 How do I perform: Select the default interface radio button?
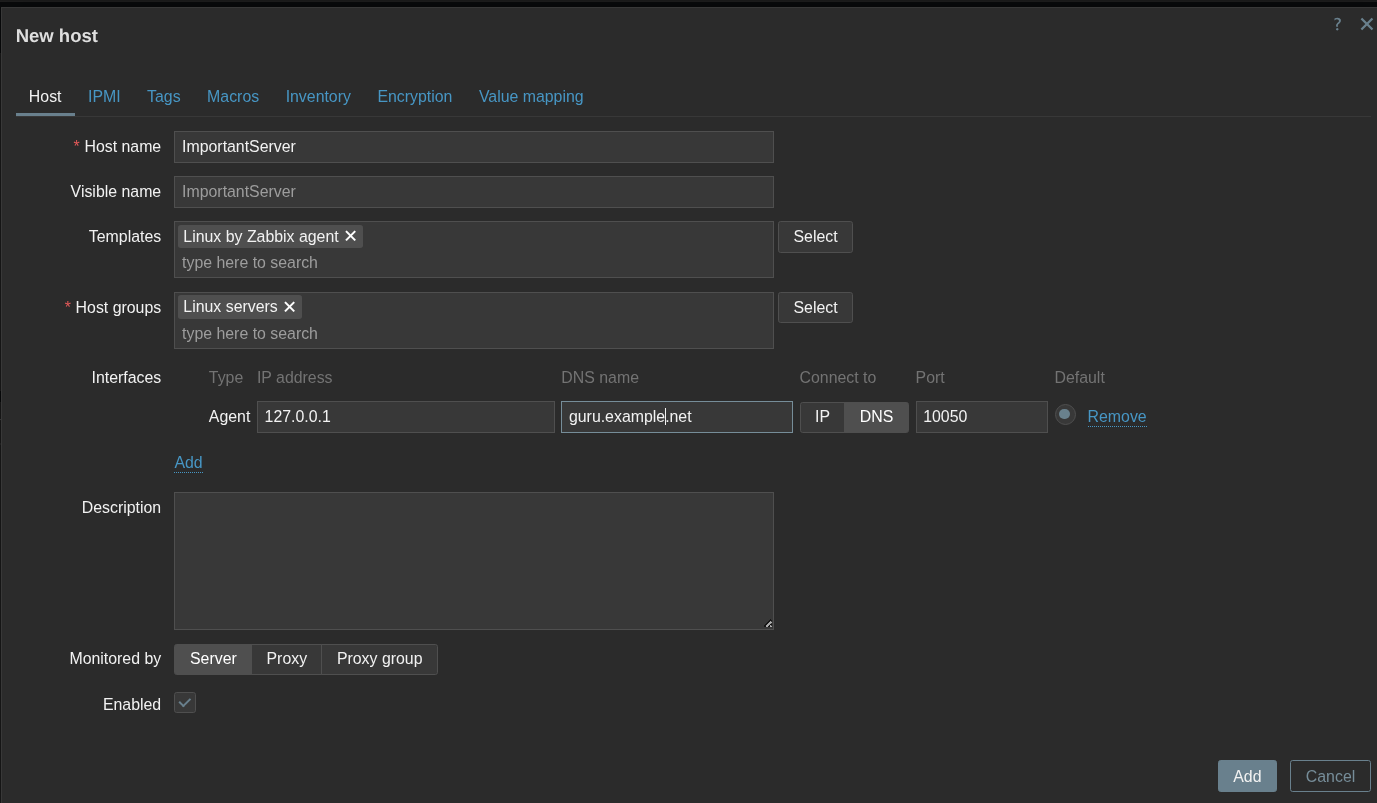pos(1065,415)
